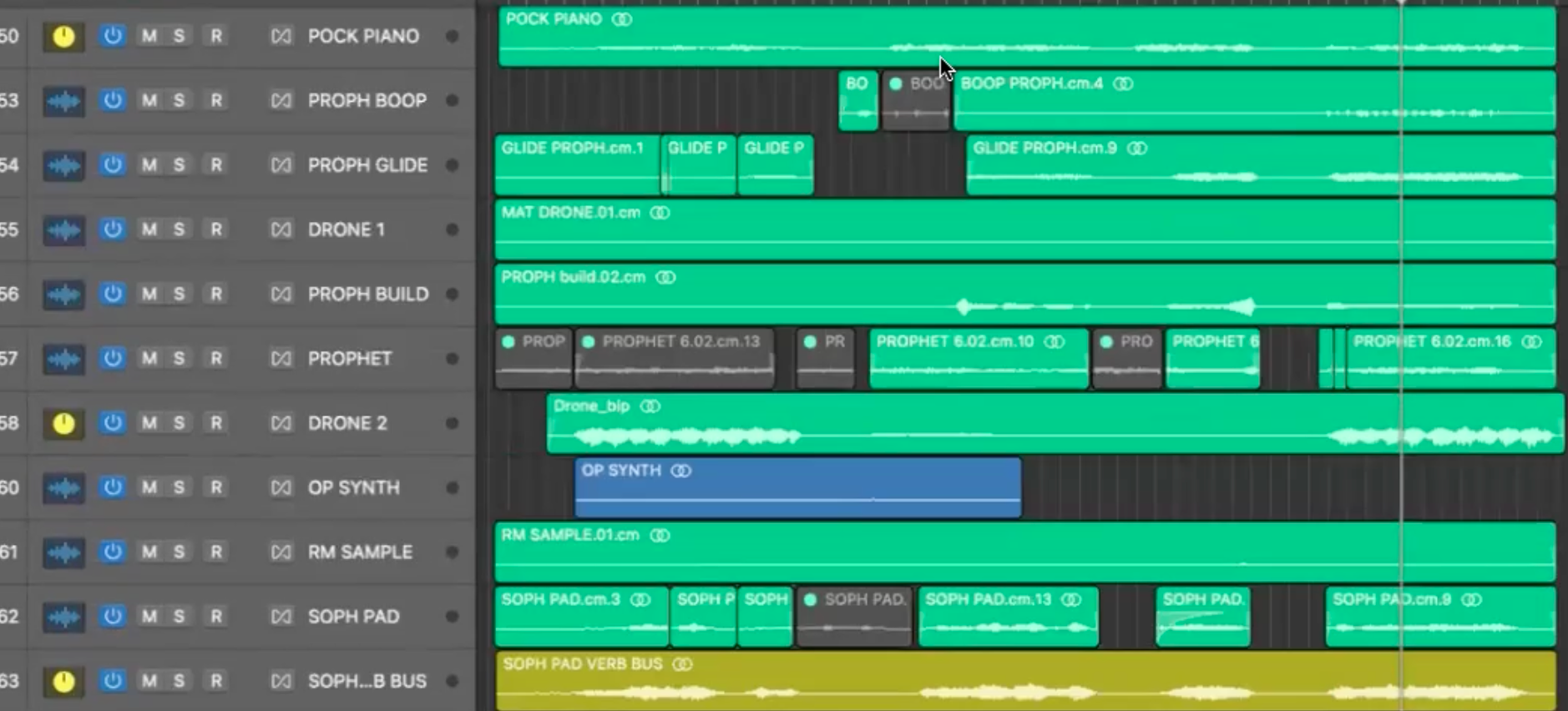This screenshot has height=711, width=1568.
Task: Solo the SOPH PAD track
Action: [x=179, y=616]
